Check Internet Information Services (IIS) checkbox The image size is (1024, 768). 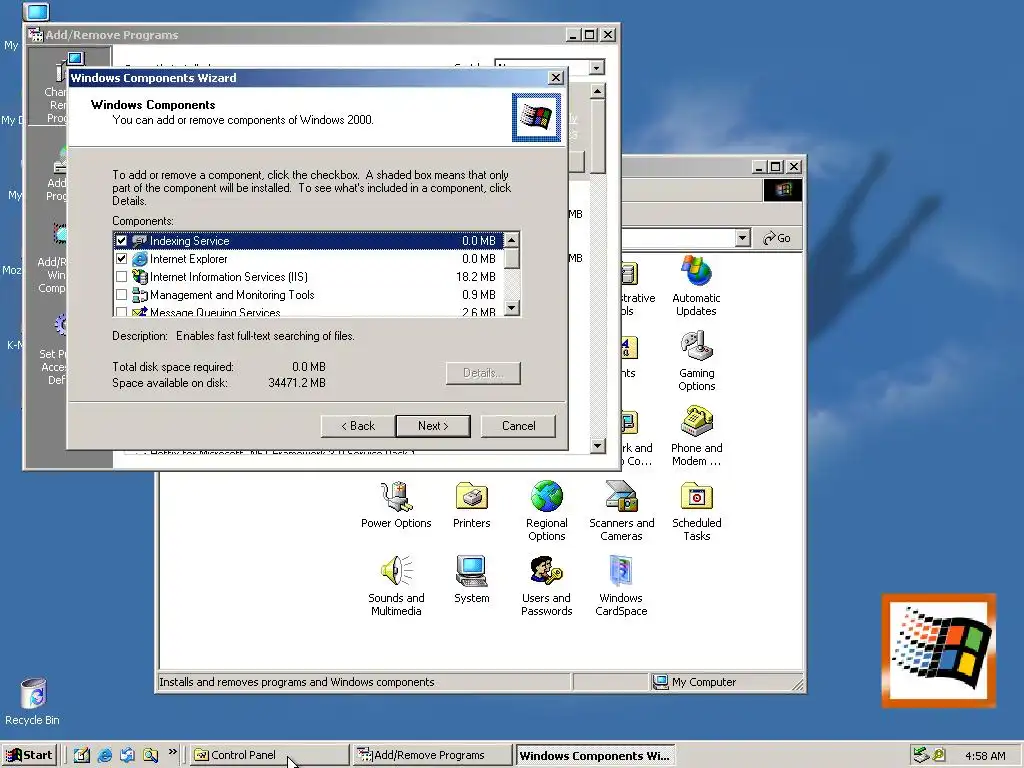pyautogui.click(x=121, y=277)
